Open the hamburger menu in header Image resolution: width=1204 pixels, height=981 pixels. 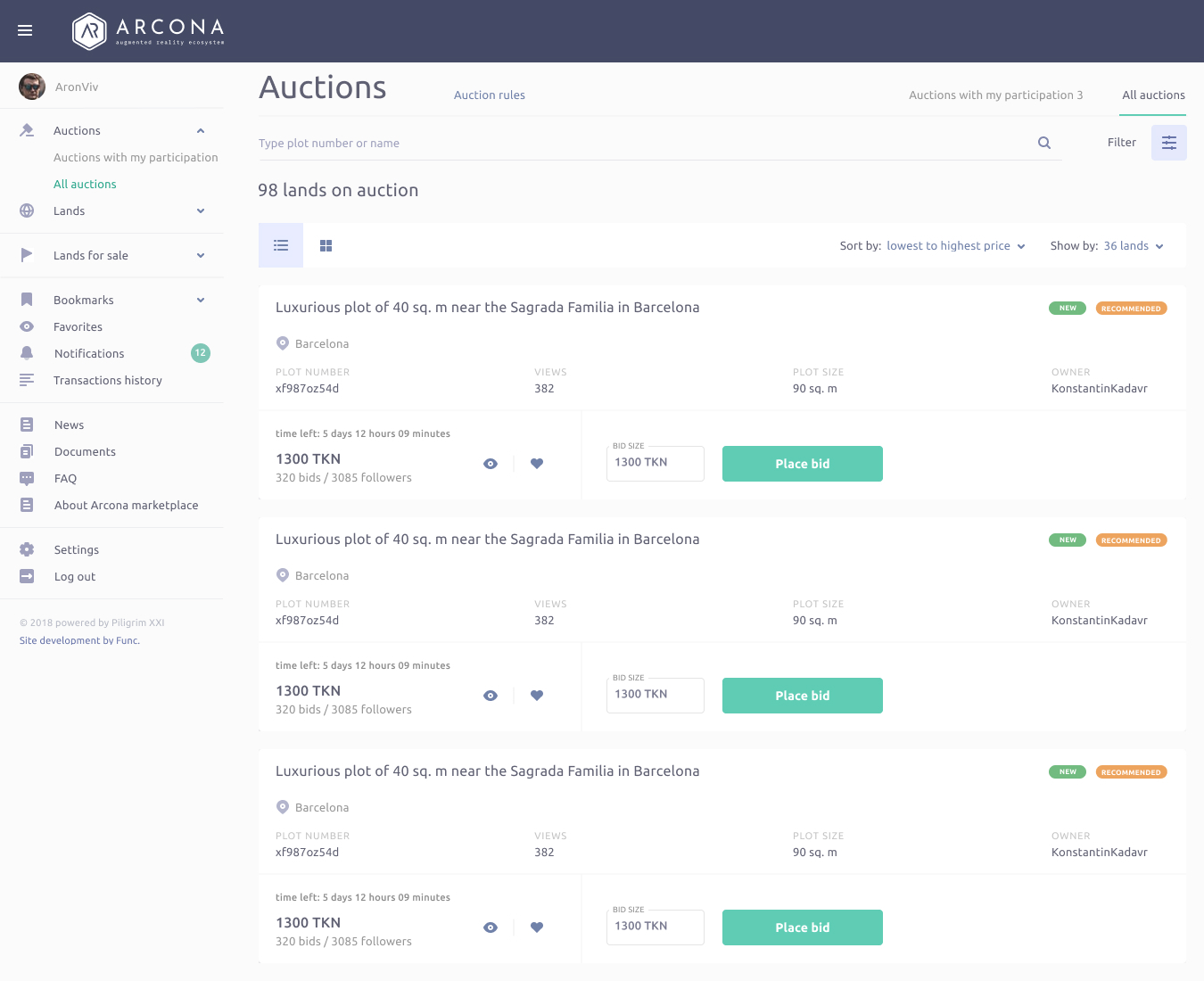[25, 30]
